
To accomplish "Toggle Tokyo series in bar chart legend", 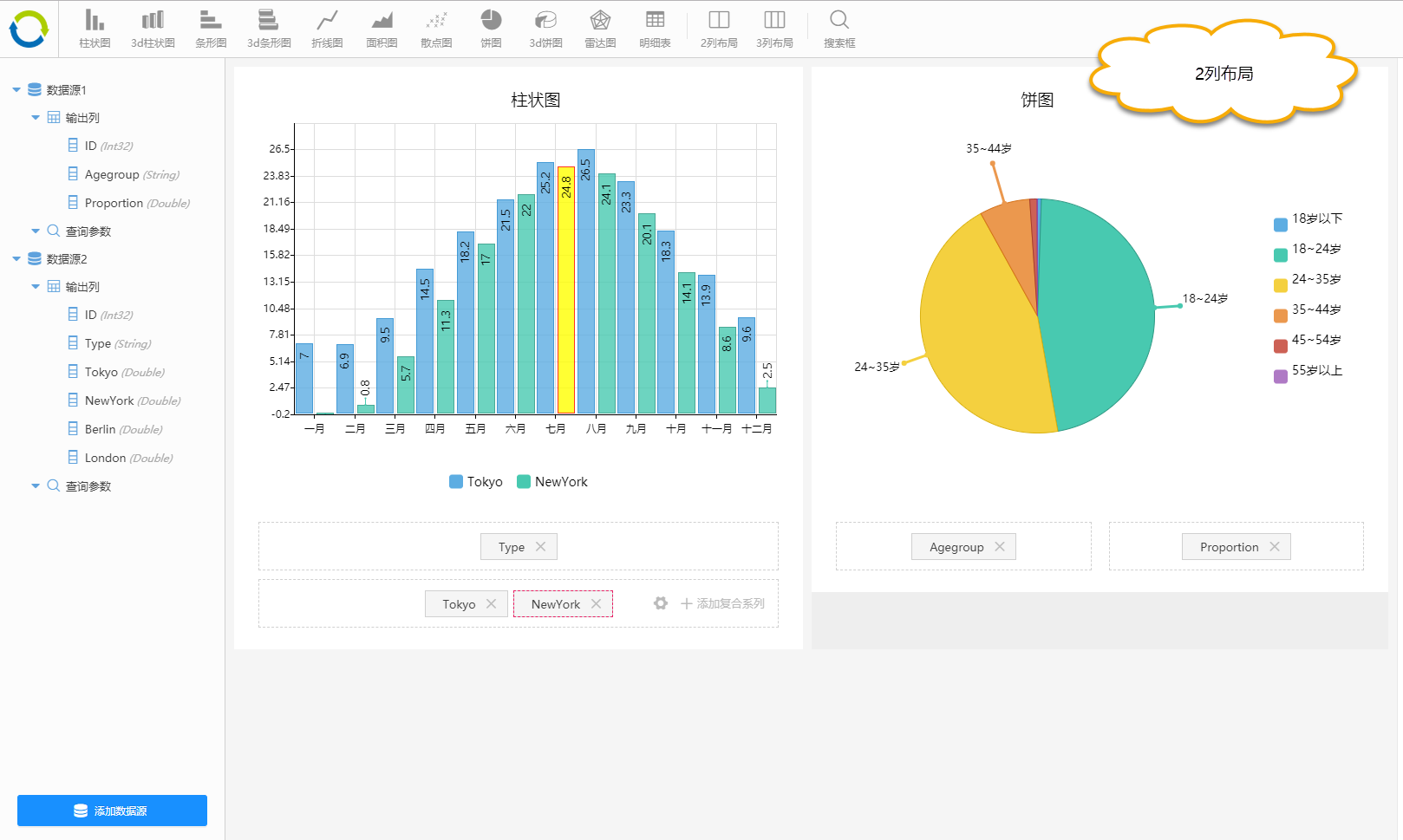I will 476,481.
